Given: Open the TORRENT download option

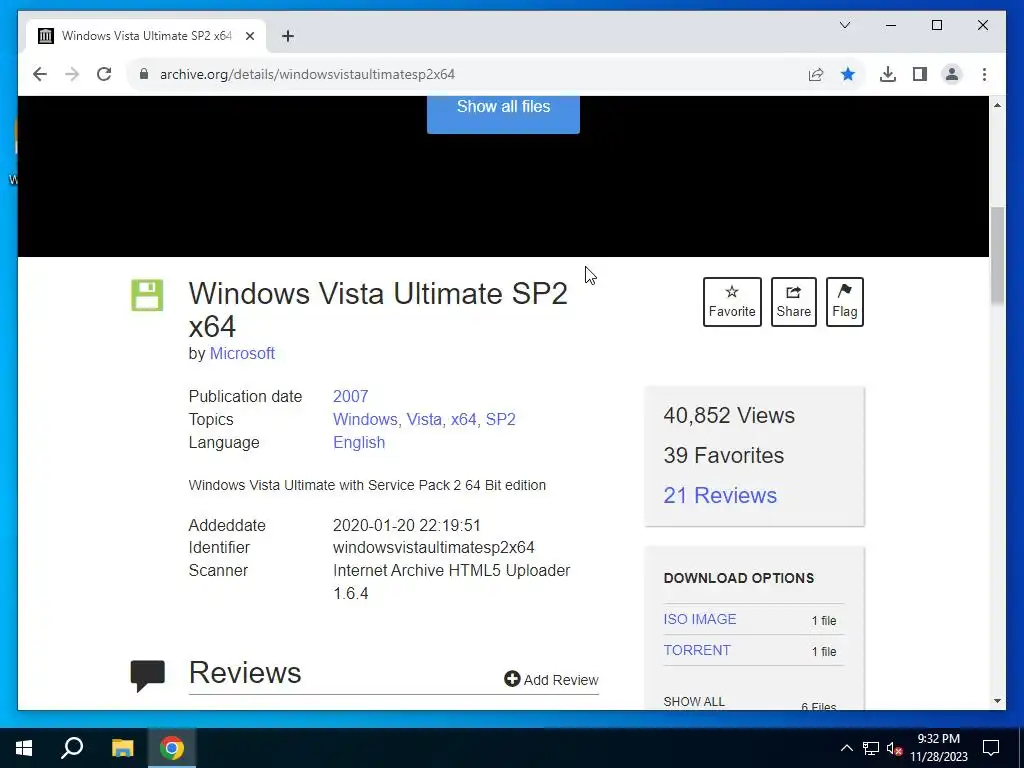Looking at the screenshot, I should pyautogui.click(x=697, y=650).
